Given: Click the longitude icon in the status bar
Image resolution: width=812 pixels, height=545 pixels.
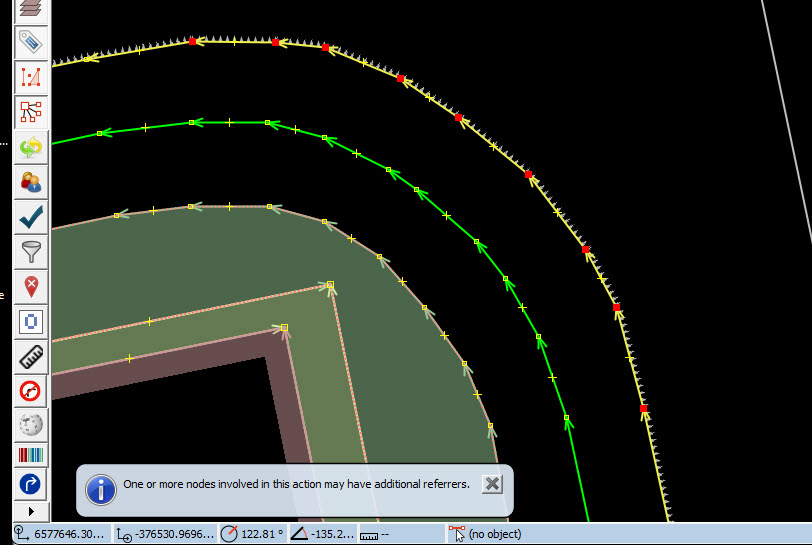Looking at the screenshot, I should pyautogui.click(x=124, y=534).
